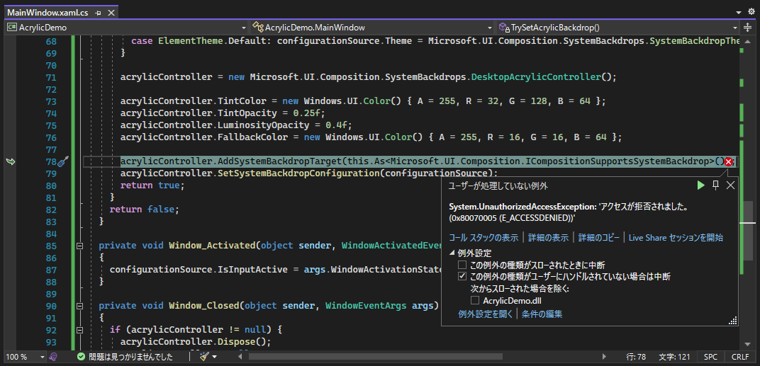Click the コール スタックの表示 link
This screenshot has width=760, height=366.
pyautogui.click(x=483, y=238)
